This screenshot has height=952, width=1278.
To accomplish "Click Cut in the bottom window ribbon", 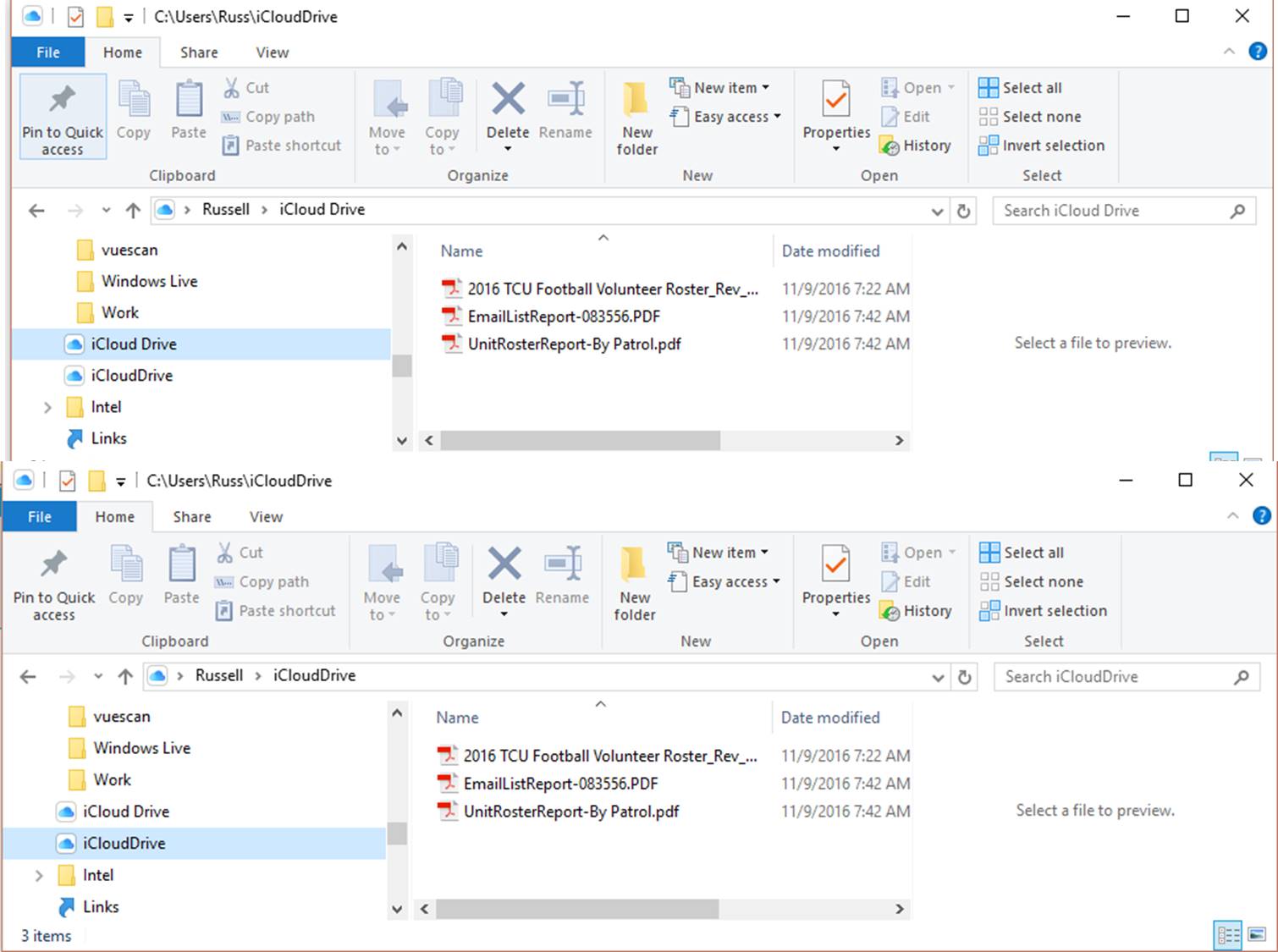I will (x=240, y=553).
